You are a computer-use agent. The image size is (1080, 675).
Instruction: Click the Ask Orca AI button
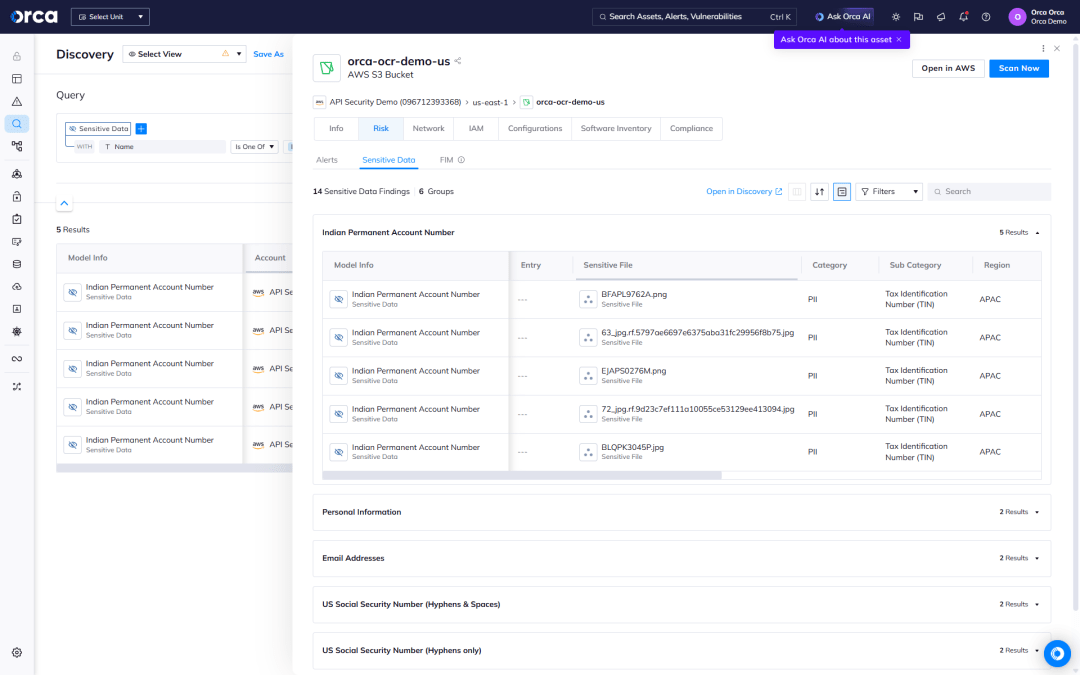[843, 17]
